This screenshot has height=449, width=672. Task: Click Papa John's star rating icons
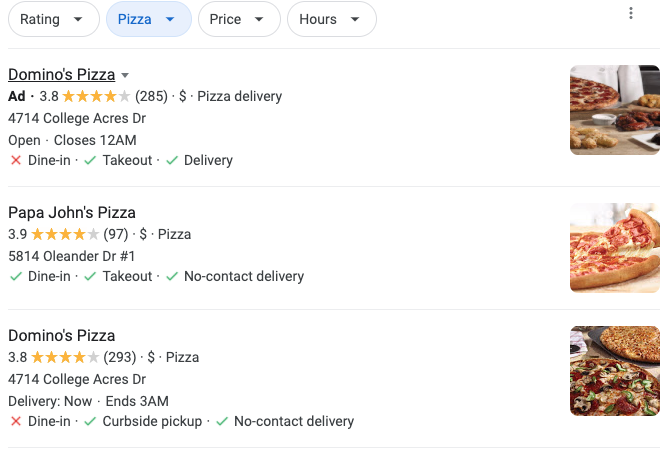[x=65, y=234]
